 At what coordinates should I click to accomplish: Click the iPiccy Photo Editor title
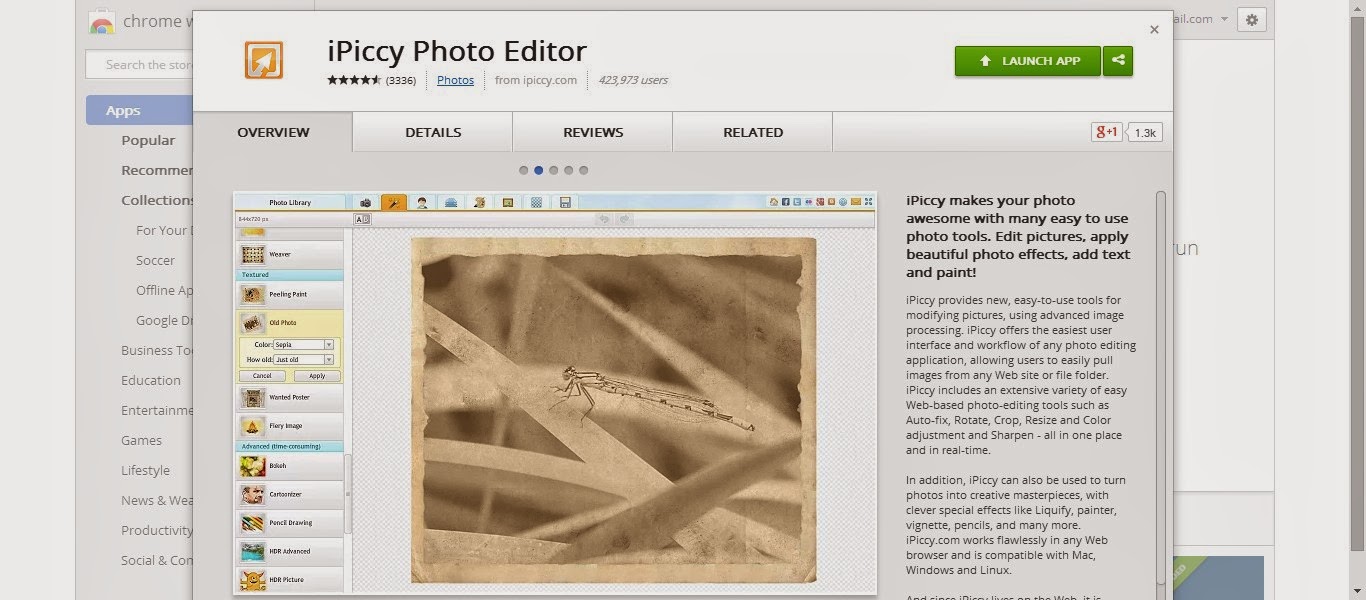click(457, 51)
